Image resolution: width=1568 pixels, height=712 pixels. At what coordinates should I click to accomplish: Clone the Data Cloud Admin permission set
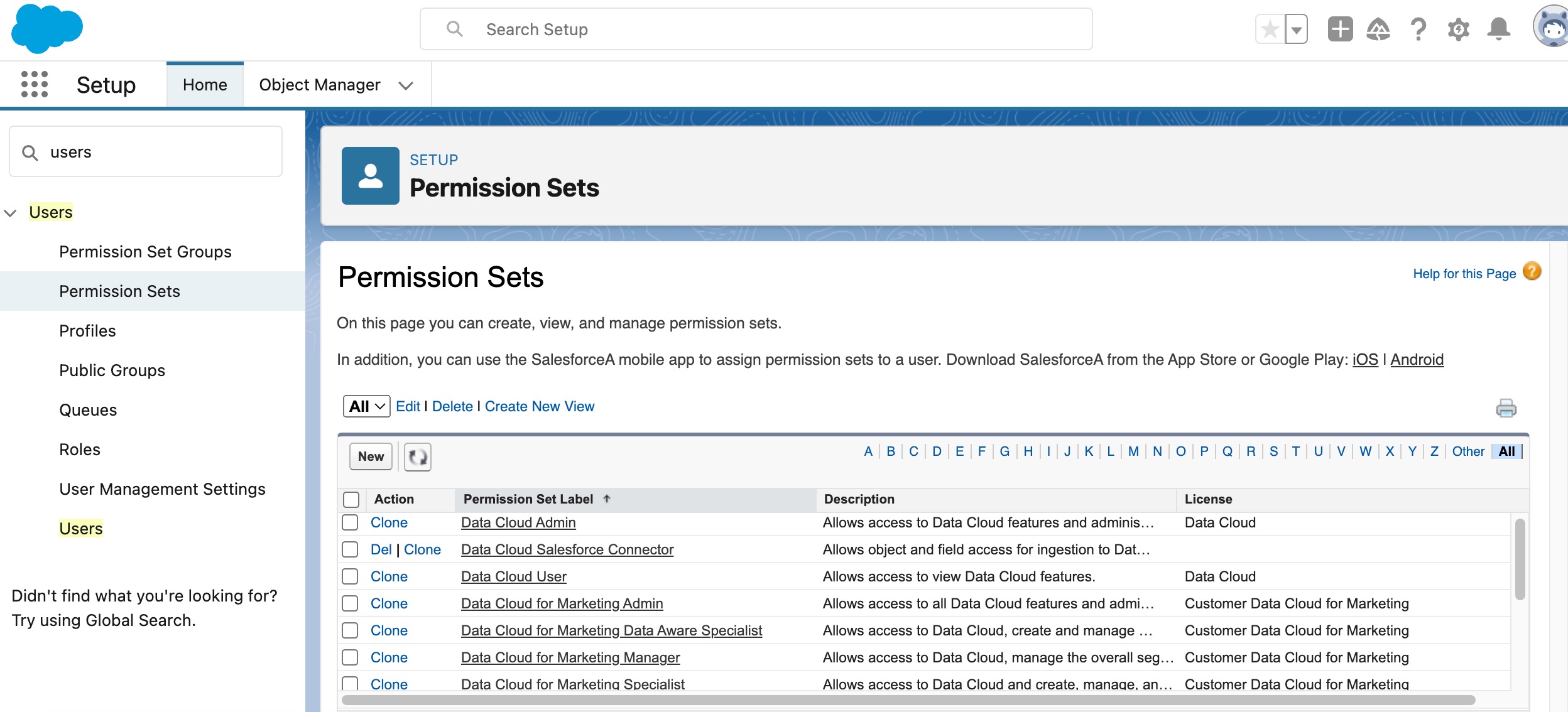click(x=389, y=522)
